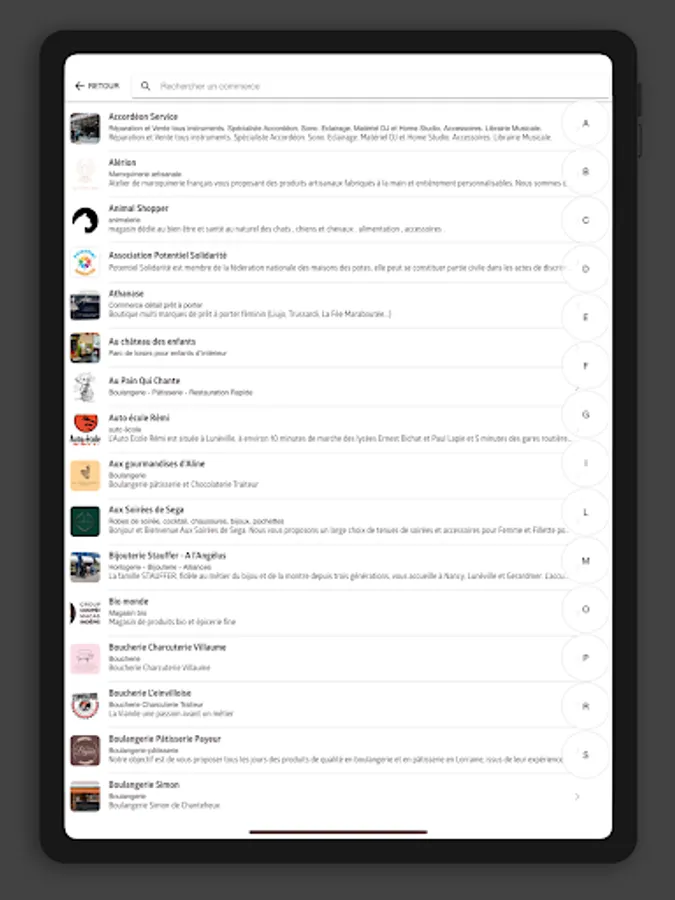
Task: Open the Au Pain Qui Chante listing
Action: pyautogui.click(x=319, y=387)
